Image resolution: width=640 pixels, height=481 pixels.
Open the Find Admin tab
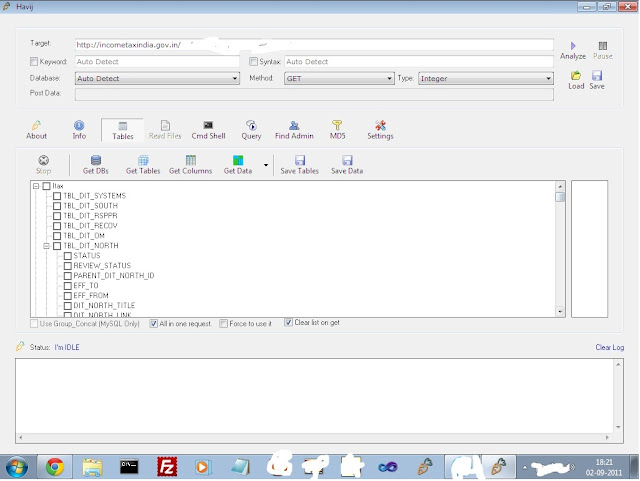(x=294, y=130)
